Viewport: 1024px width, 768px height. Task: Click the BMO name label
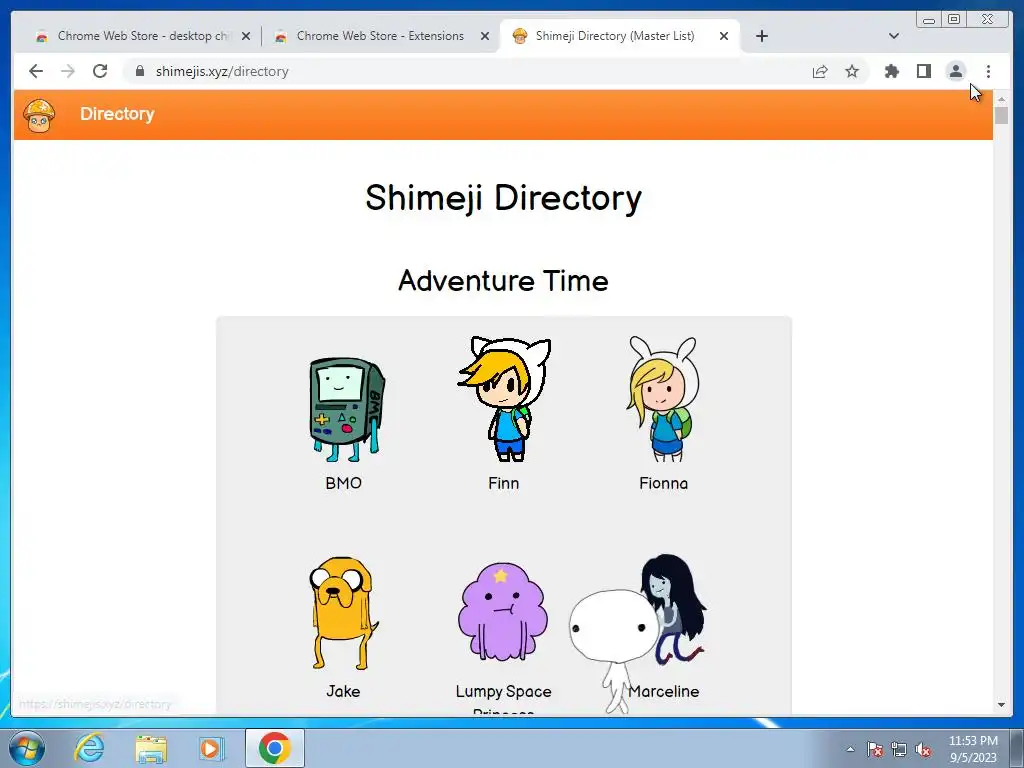tap(344, 483)
